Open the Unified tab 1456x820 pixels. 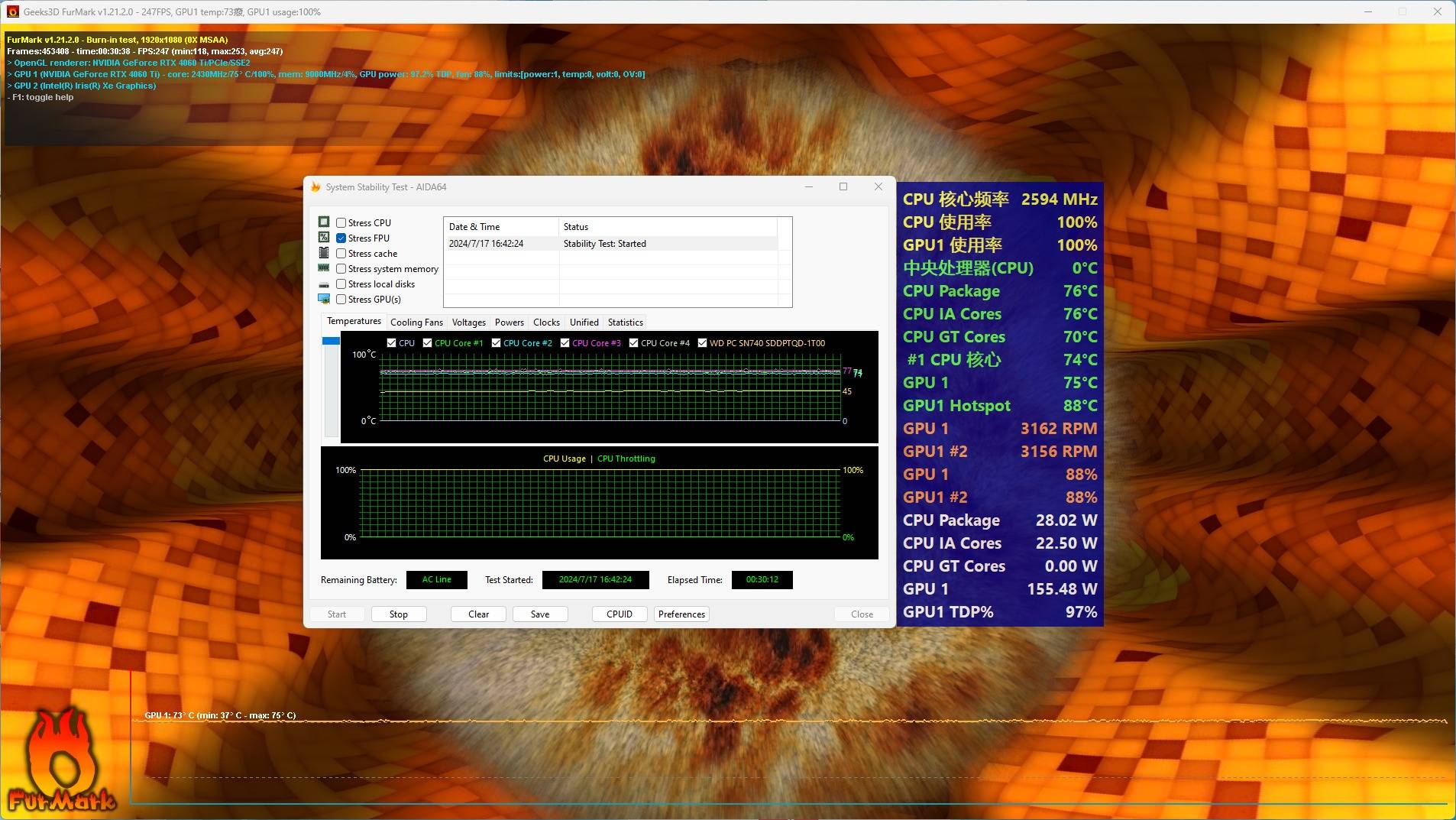coord(584,322)
